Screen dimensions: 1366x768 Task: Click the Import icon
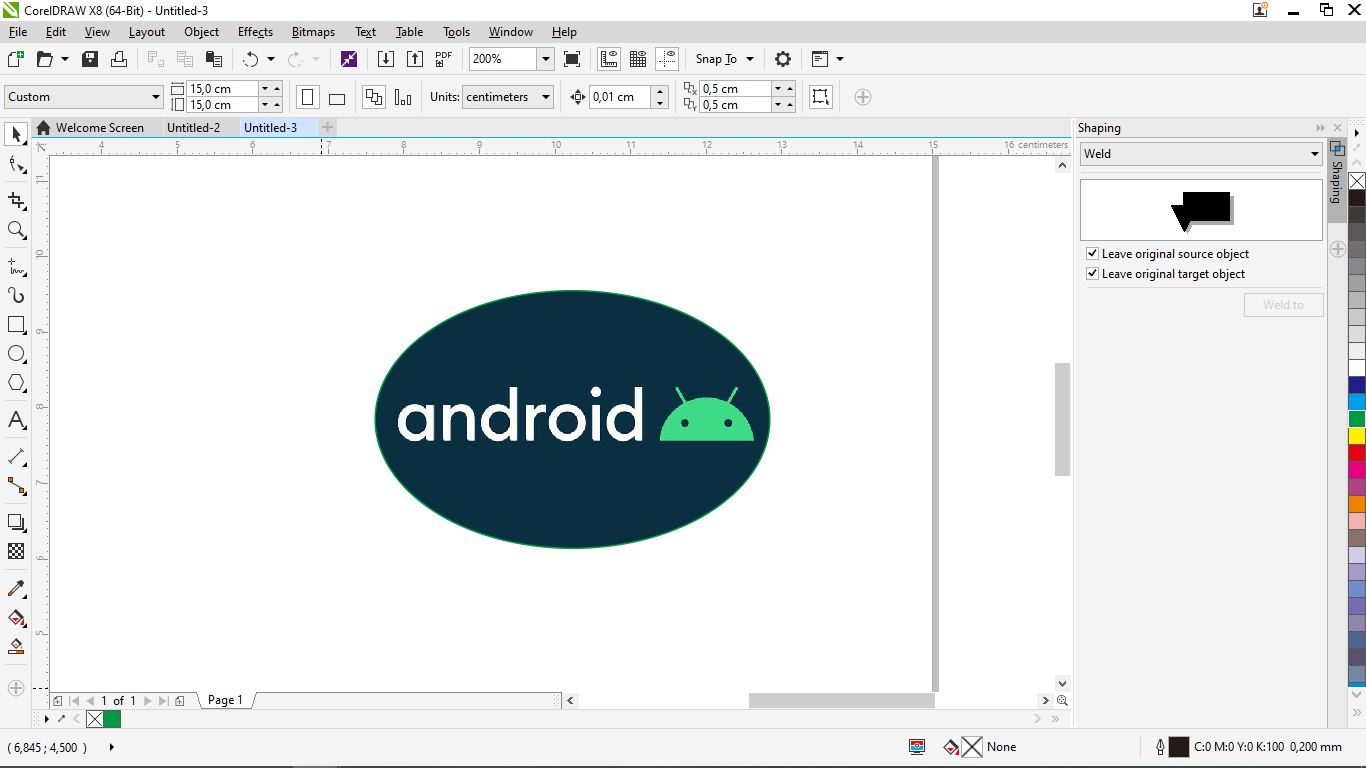pyautogui.click(x=386, y=58)
